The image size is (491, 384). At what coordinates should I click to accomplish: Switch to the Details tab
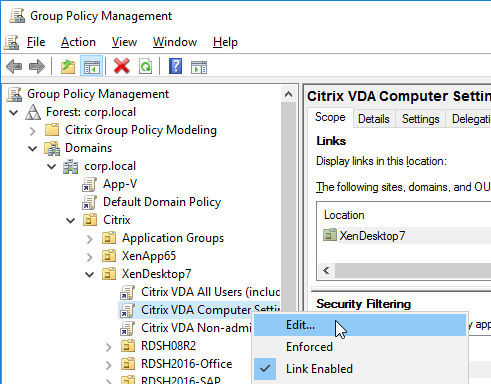pos(374,119)
